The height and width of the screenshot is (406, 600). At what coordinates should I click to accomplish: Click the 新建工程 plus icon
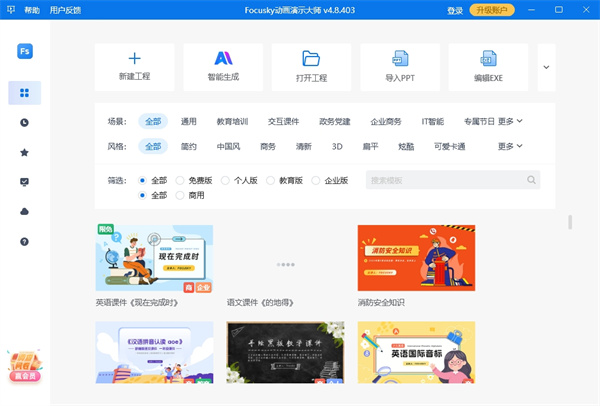pos(135,58)
